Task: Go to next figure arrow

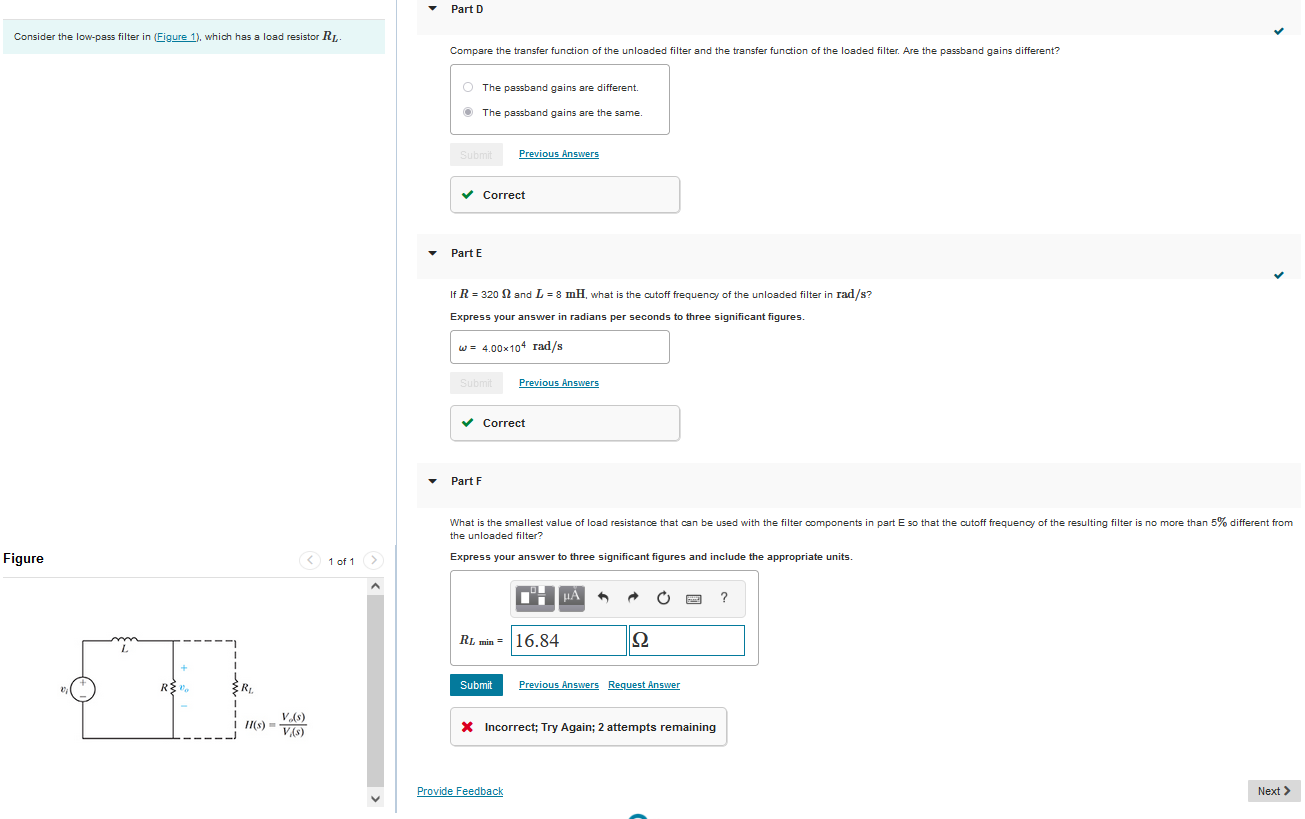Action: [x=374, y=561]
